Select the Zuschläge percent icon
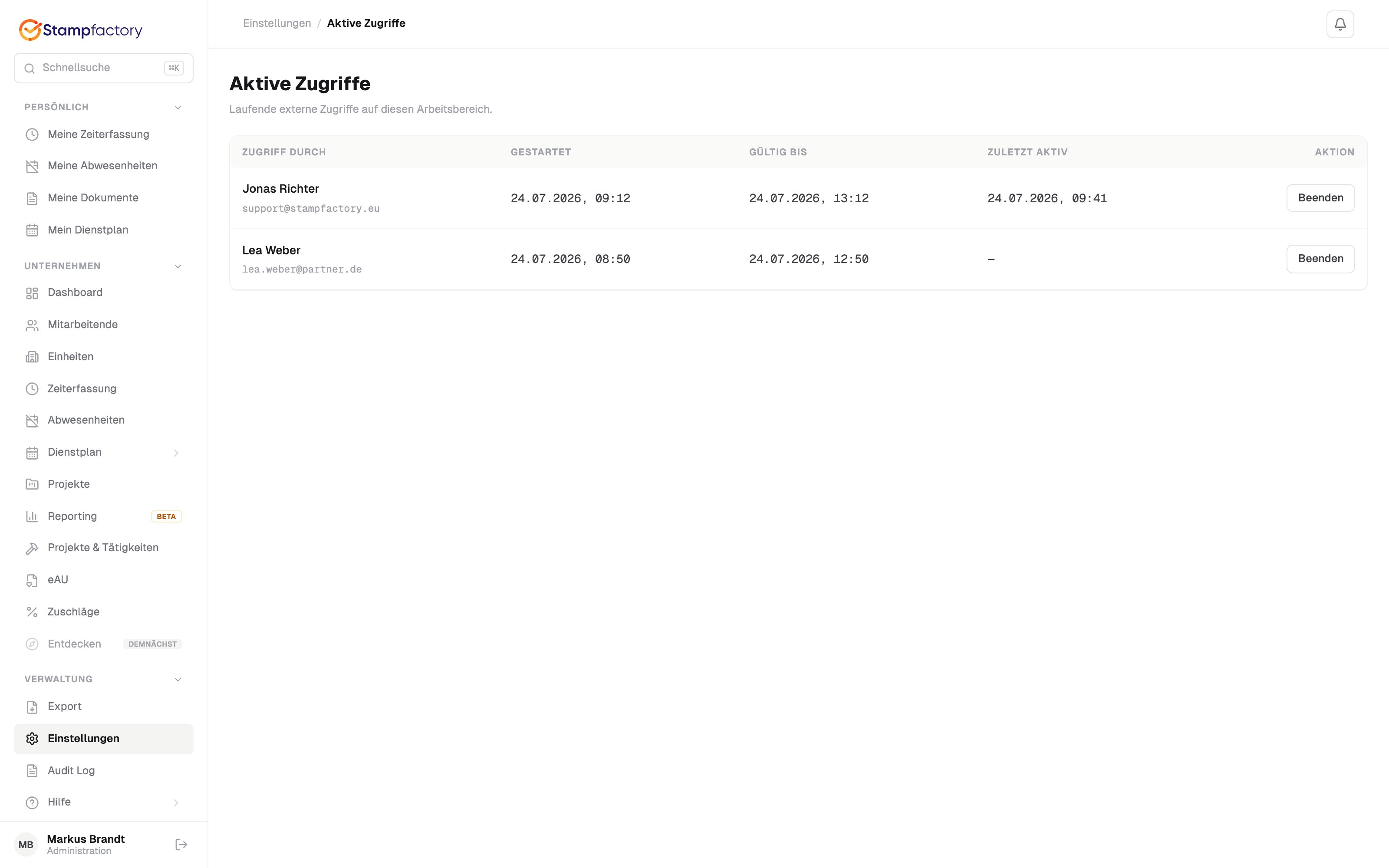The image size is (1389, 868). 32,612
